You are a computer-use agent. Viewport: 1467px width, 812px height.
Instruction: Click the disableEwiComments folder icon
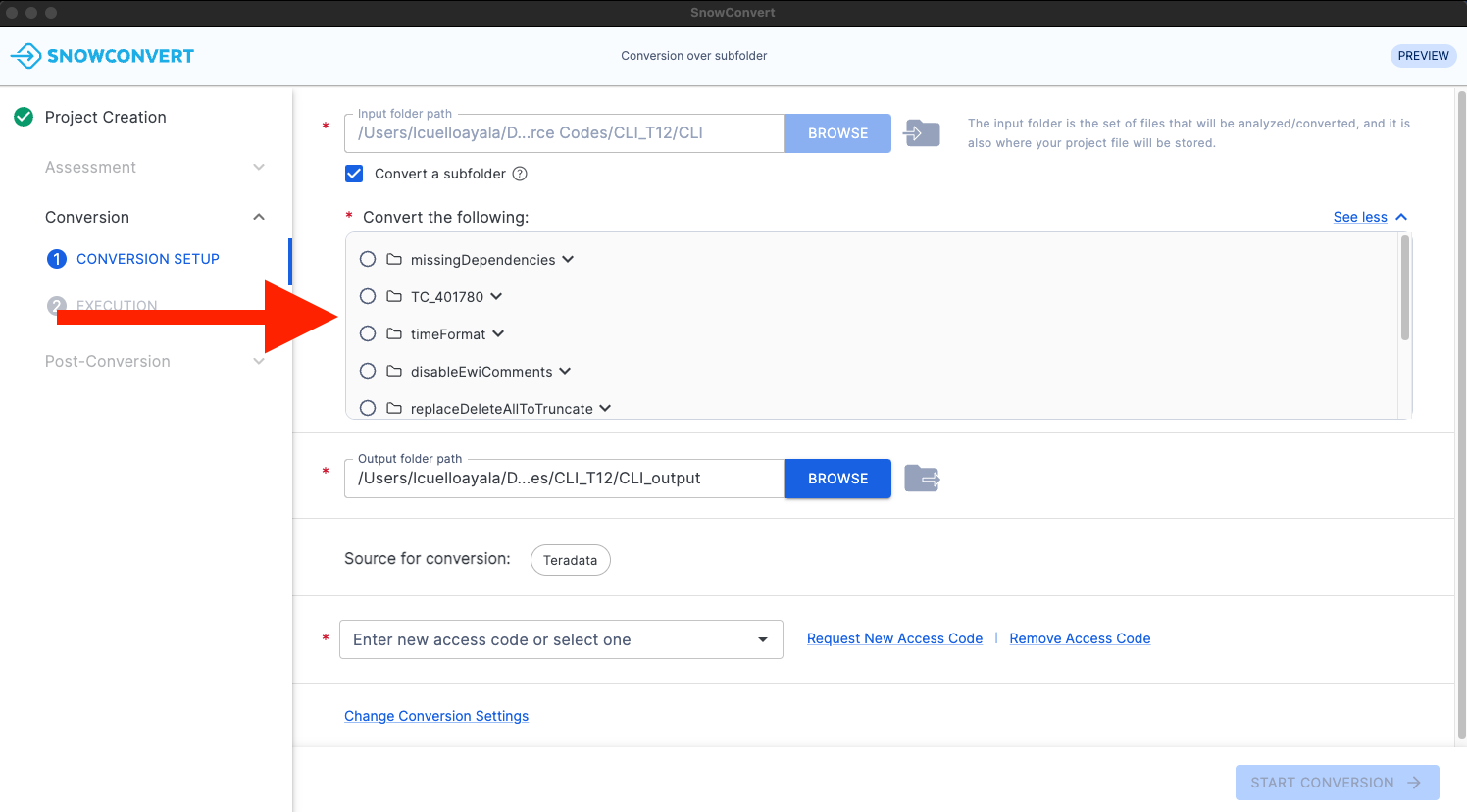(394, 372)
